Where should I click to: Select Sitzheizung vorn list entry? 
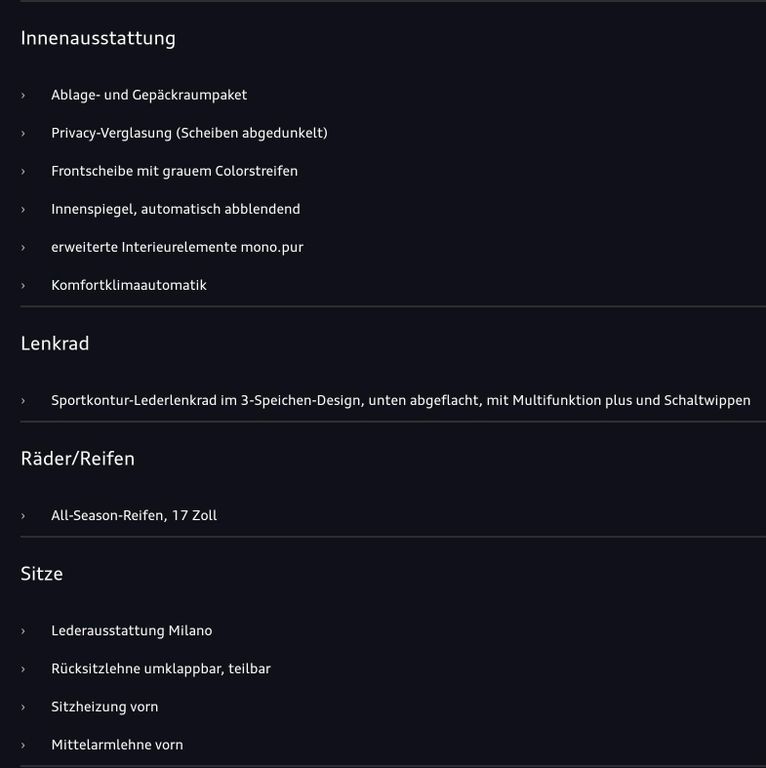coord(105,707)
